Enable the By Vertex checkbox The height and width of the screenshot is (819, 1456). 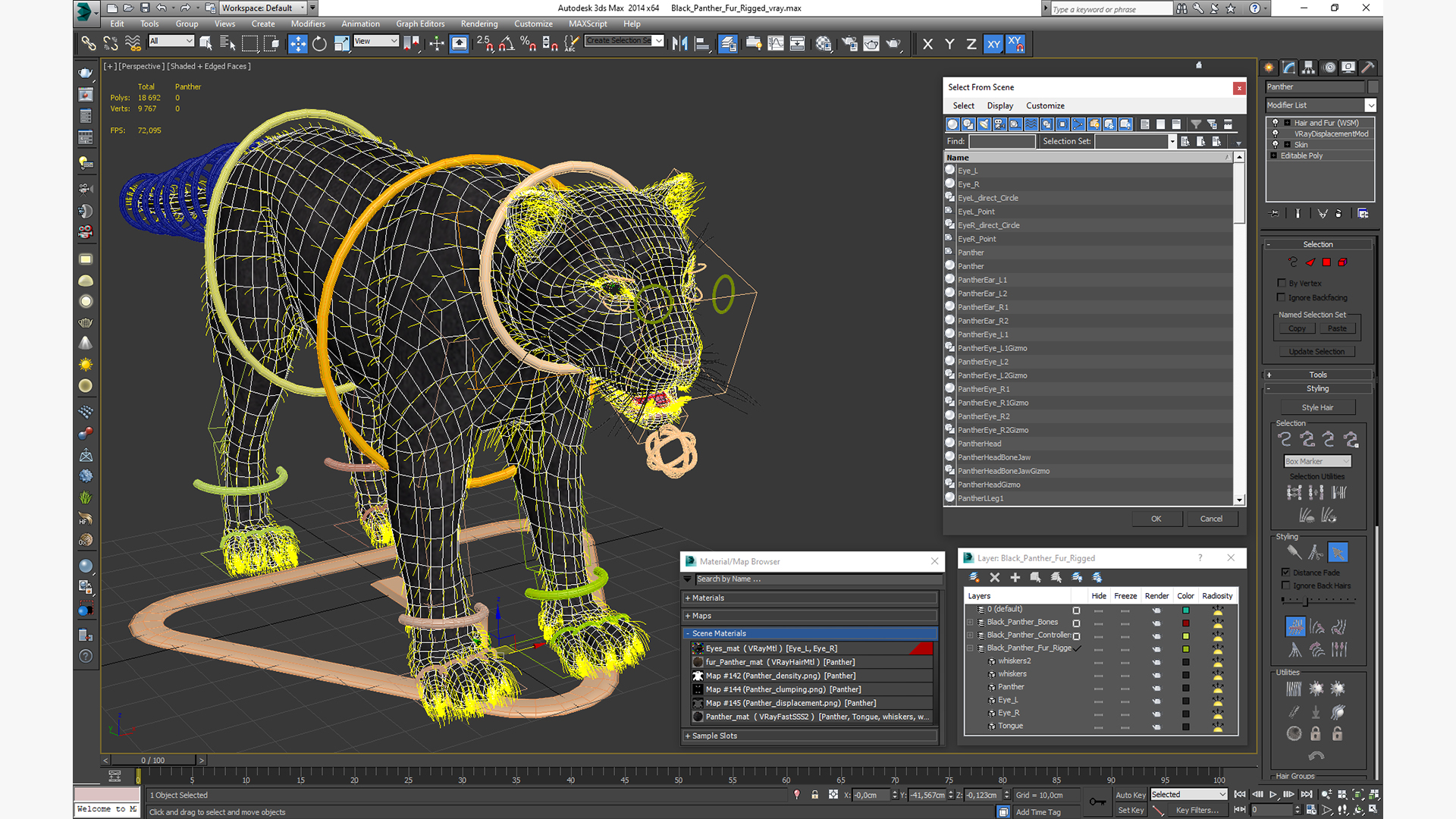1282,283
